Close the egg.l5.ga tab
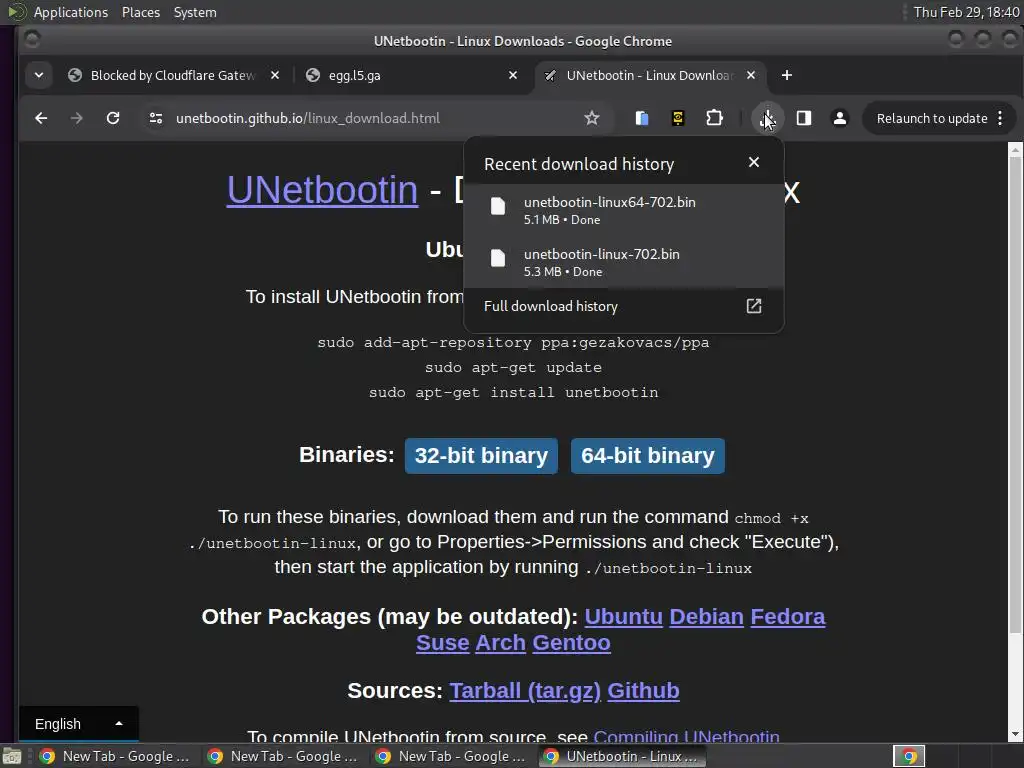 (x=513, y=75)
